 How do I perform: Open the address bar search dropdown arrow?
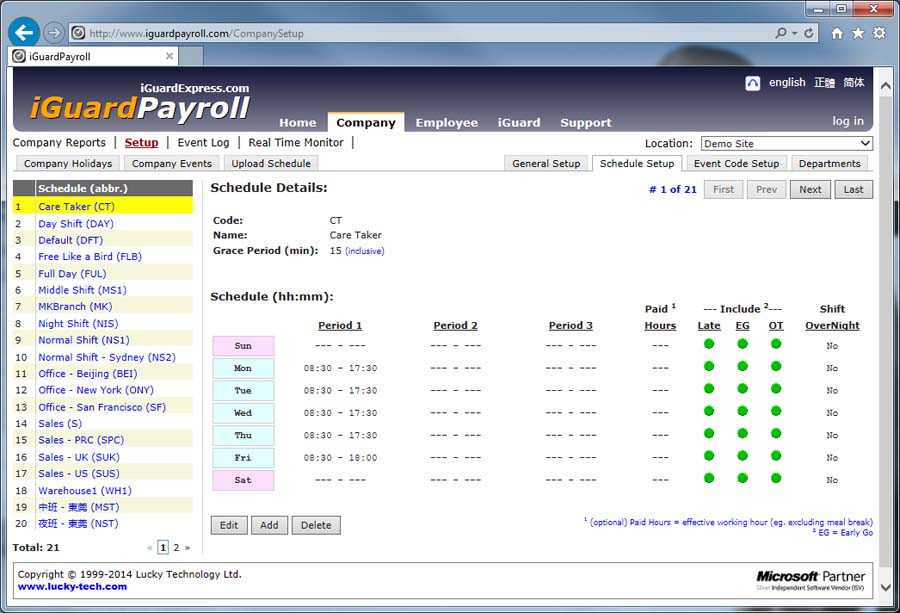[x=795, y=33]
